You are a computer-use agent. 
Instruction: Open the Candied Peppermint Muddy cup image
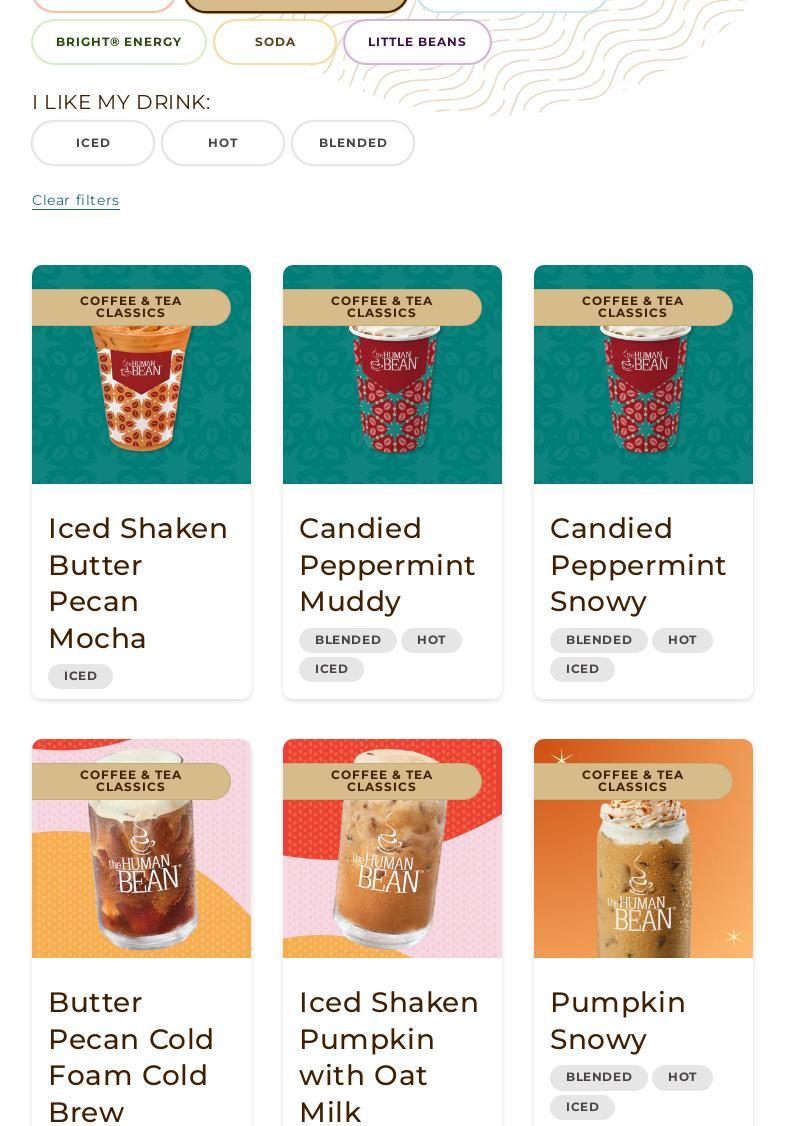click(x=392, y=374)
